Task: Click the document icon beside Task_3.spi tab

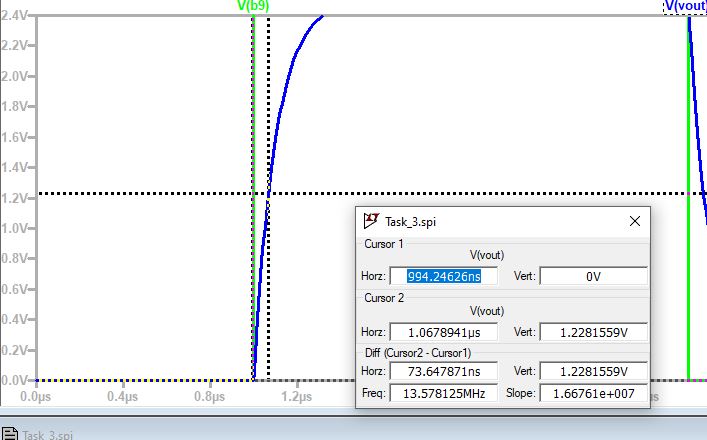Action: [10, 434]
